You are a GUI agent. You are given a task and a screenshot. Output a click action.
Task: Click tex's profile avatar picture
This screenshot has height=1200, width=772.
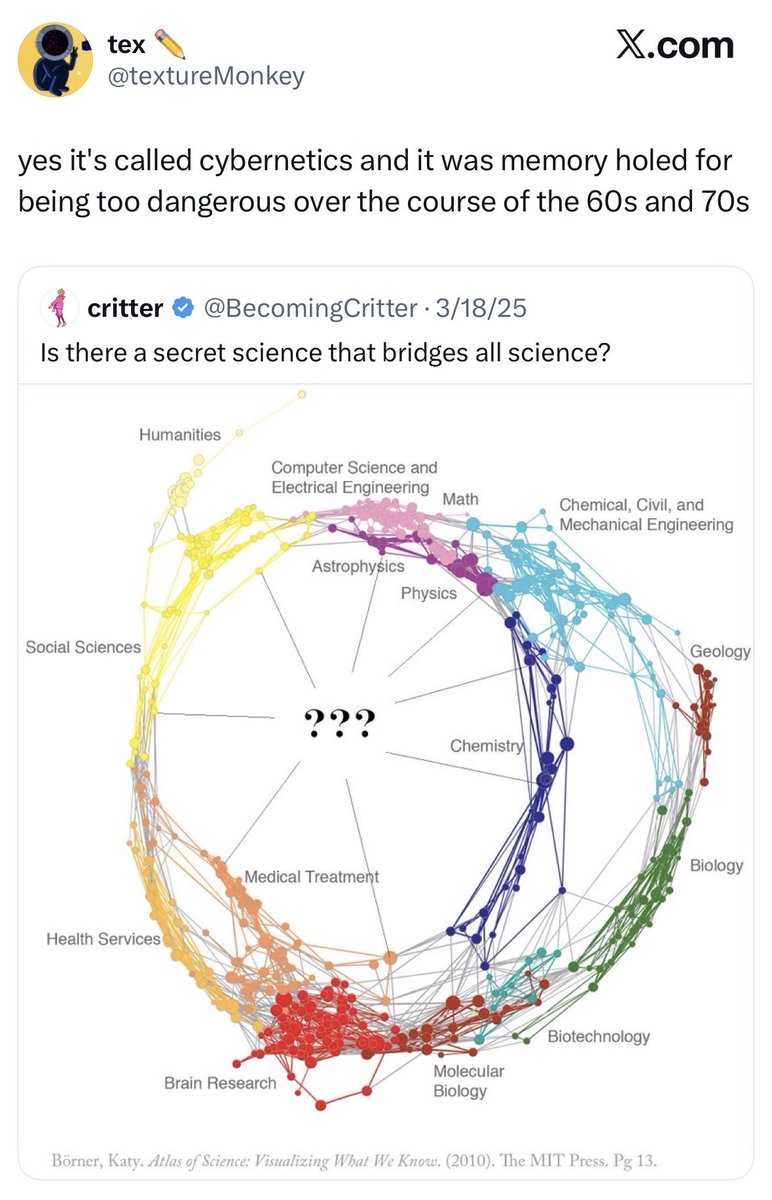click(55, 59)
